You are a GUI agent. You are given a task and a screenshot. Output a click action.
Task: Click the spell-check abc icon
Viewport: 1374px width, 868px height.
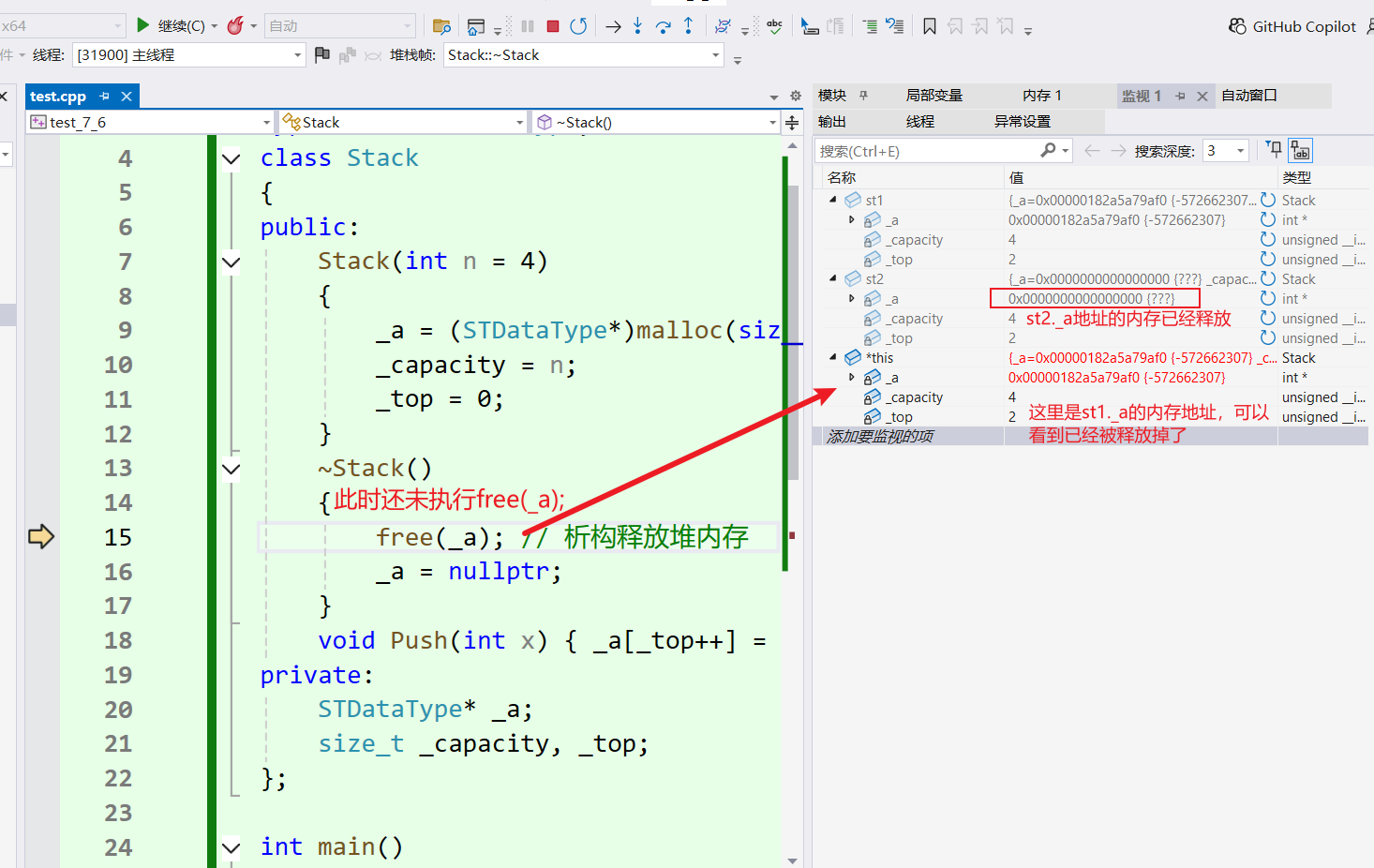774,26
